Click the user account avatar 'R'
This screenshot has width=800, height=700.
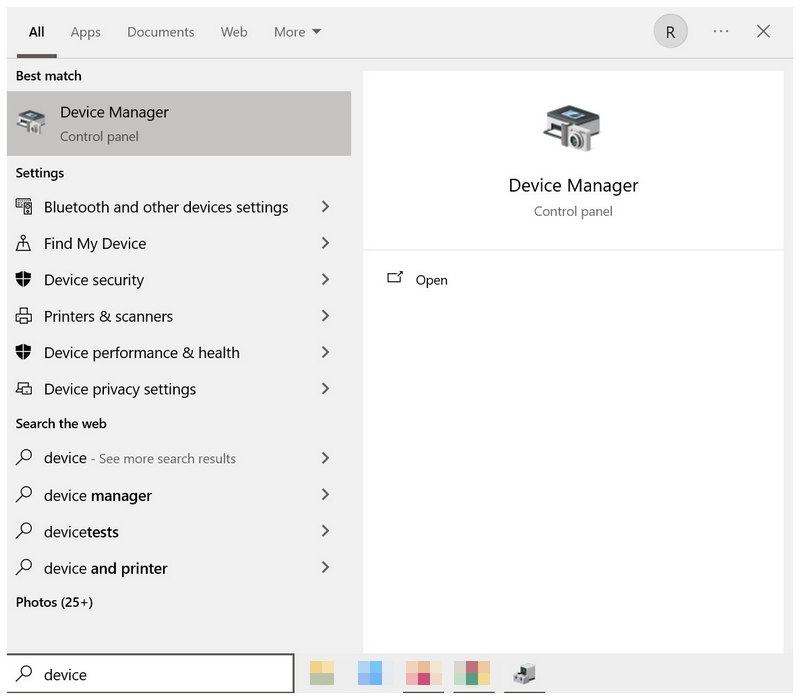(x=670, y=31)
